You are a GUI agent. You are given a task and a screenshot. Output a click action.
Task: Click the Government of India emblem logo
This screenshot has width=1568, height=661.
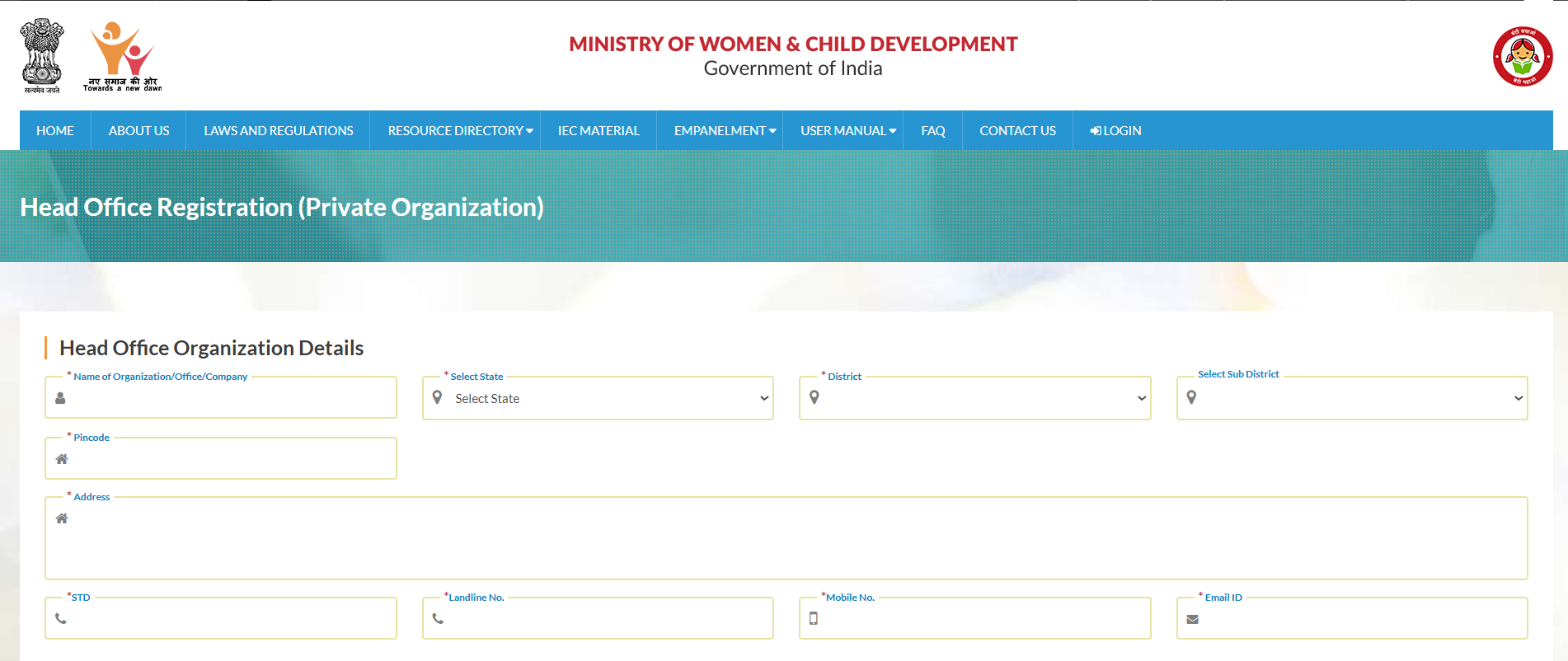(41, 56)
